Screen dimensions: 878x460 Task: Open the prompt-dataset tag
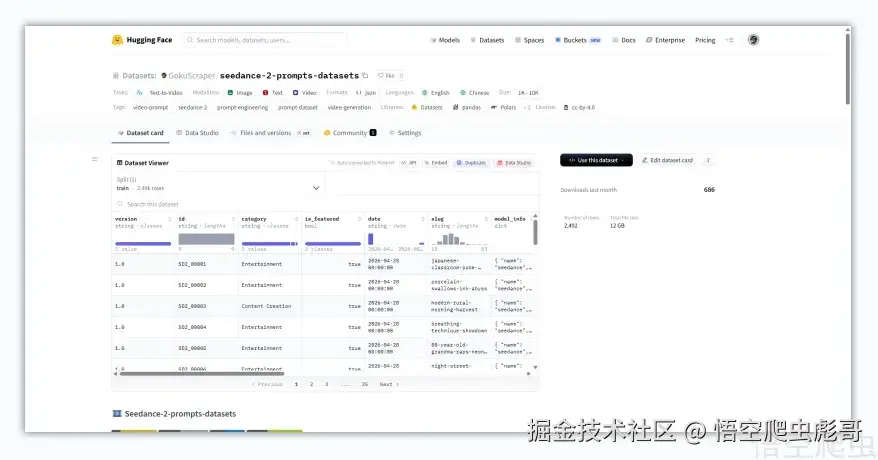298,107
